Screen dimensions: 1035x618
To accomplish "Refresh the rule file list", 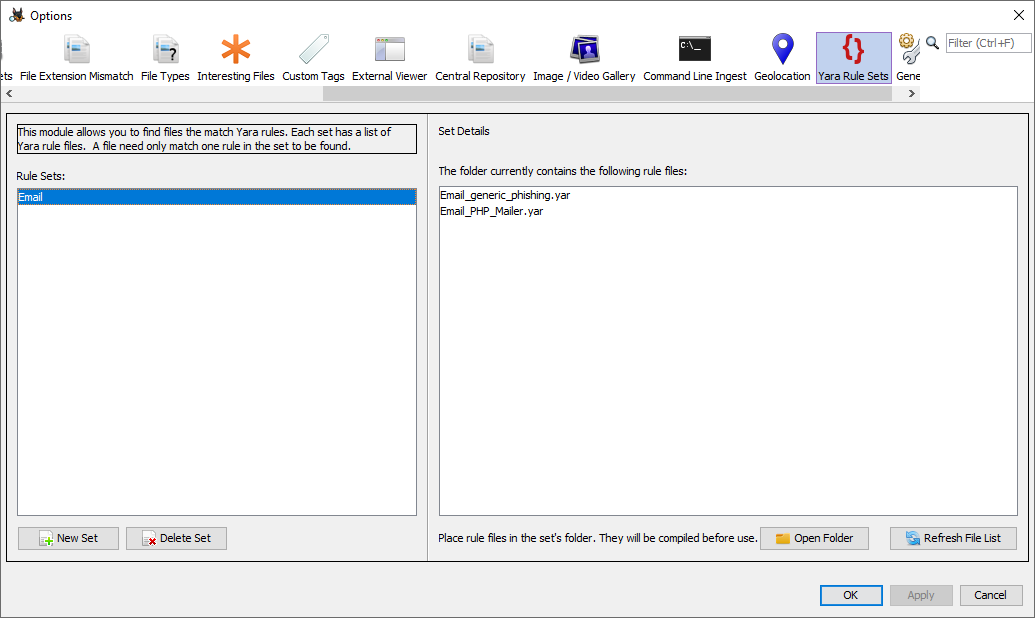I will pyautogui.click(x=953, y=538).
